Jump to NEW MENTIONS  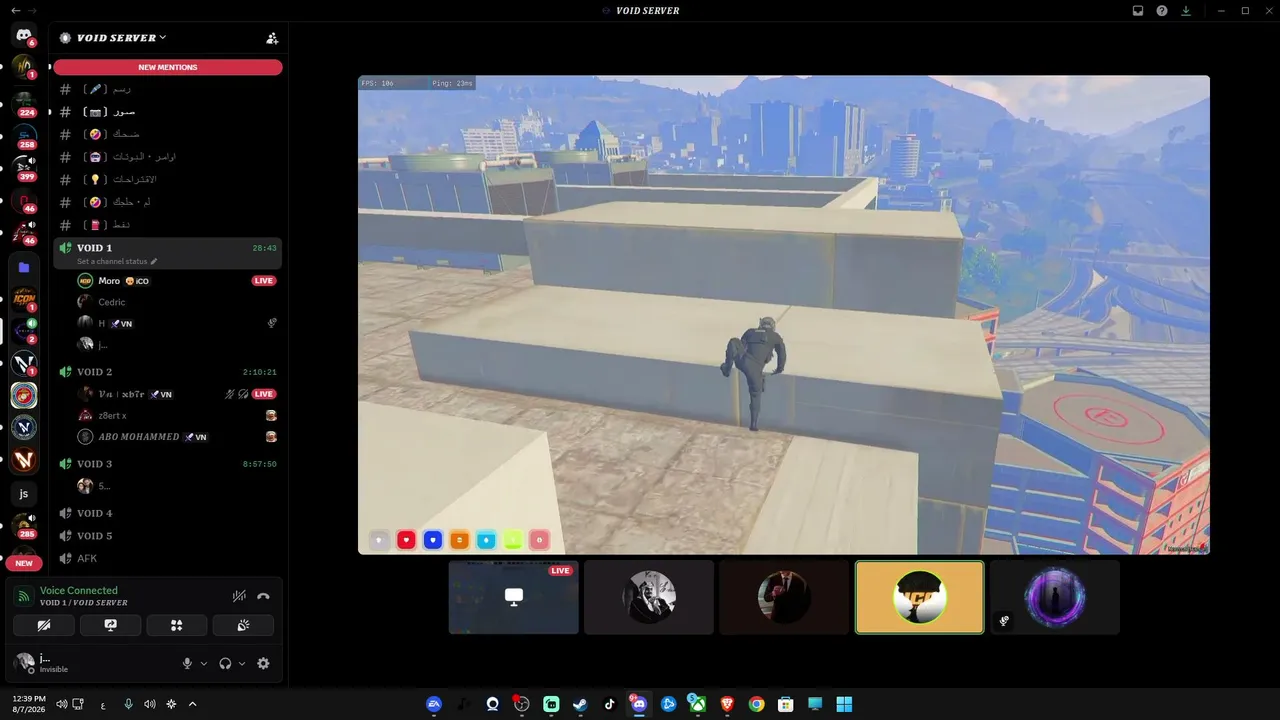[168, 67]
